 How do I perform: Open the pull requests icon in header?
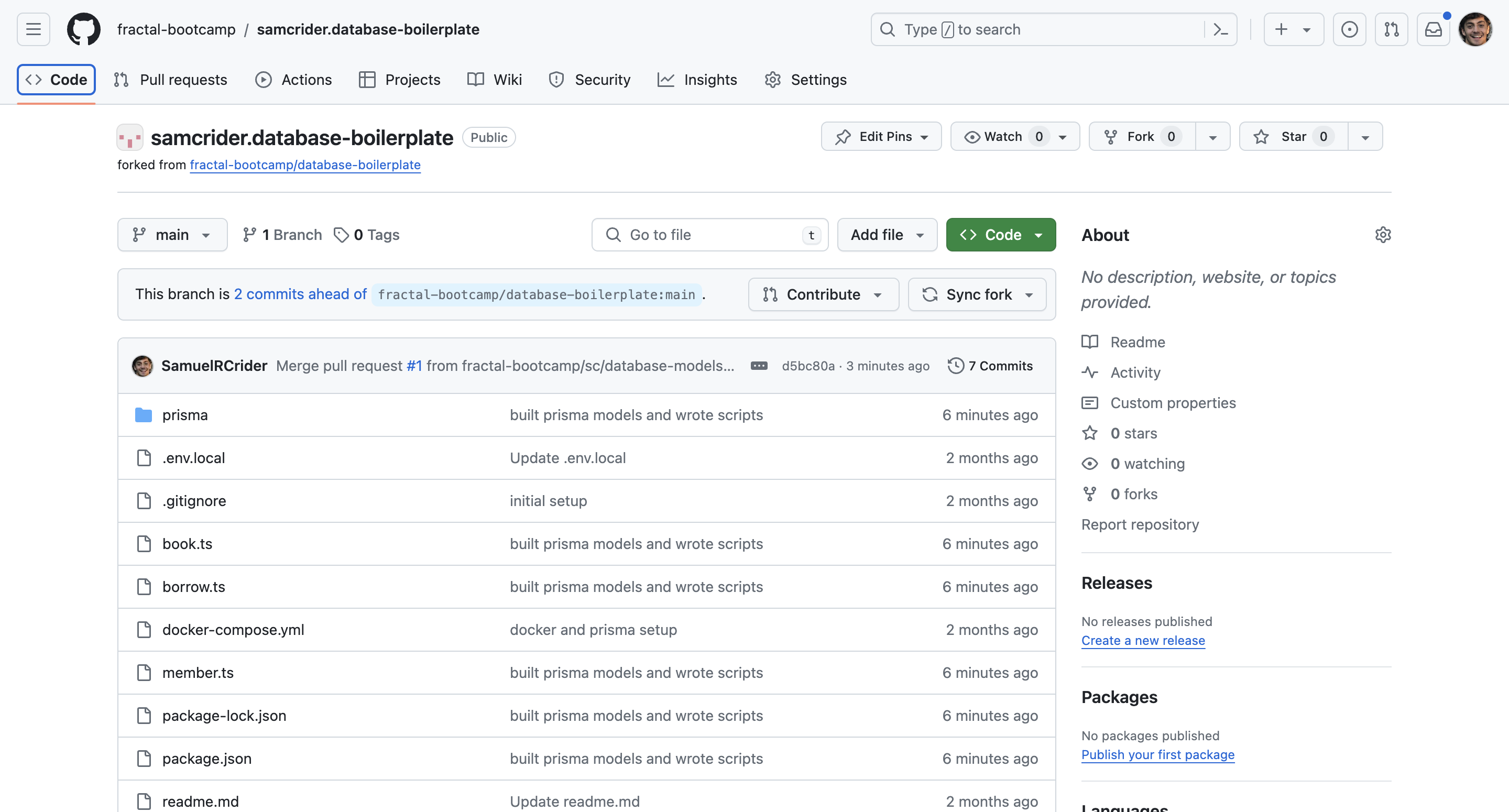coord(1391,29)
